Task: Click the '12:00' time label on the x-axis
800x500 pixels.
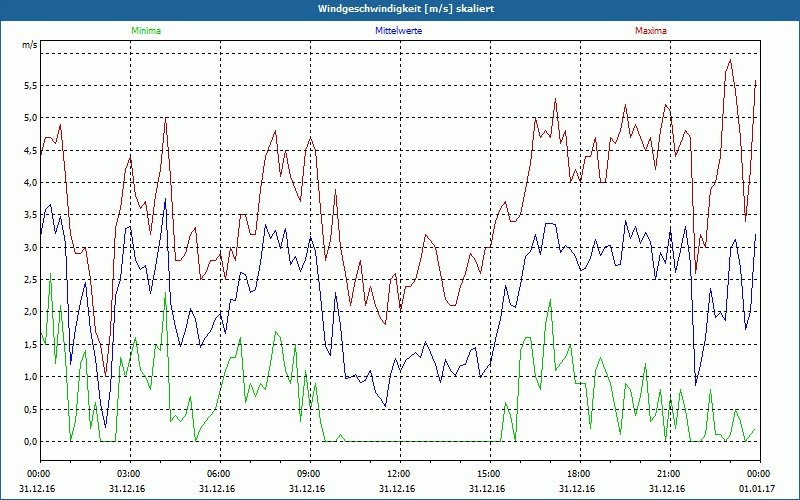Action: [398, 474]
